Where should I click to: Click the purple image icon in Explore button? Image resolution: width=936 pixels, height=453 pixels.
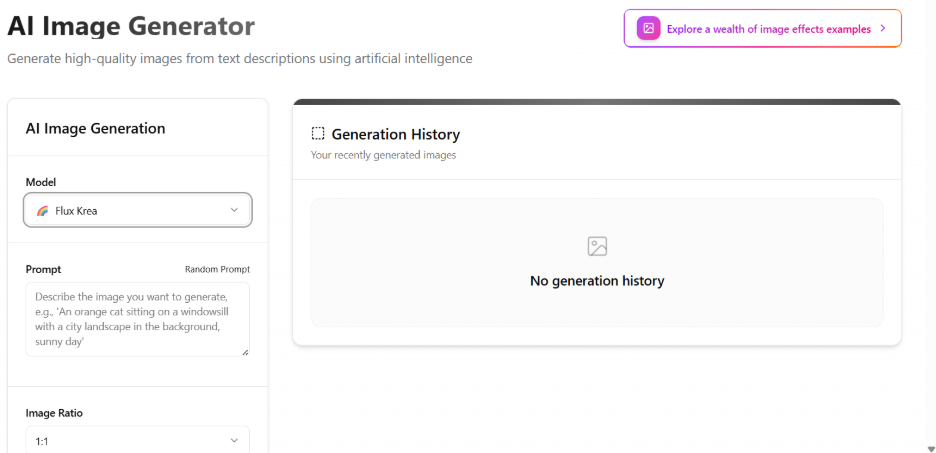(648, 29)
